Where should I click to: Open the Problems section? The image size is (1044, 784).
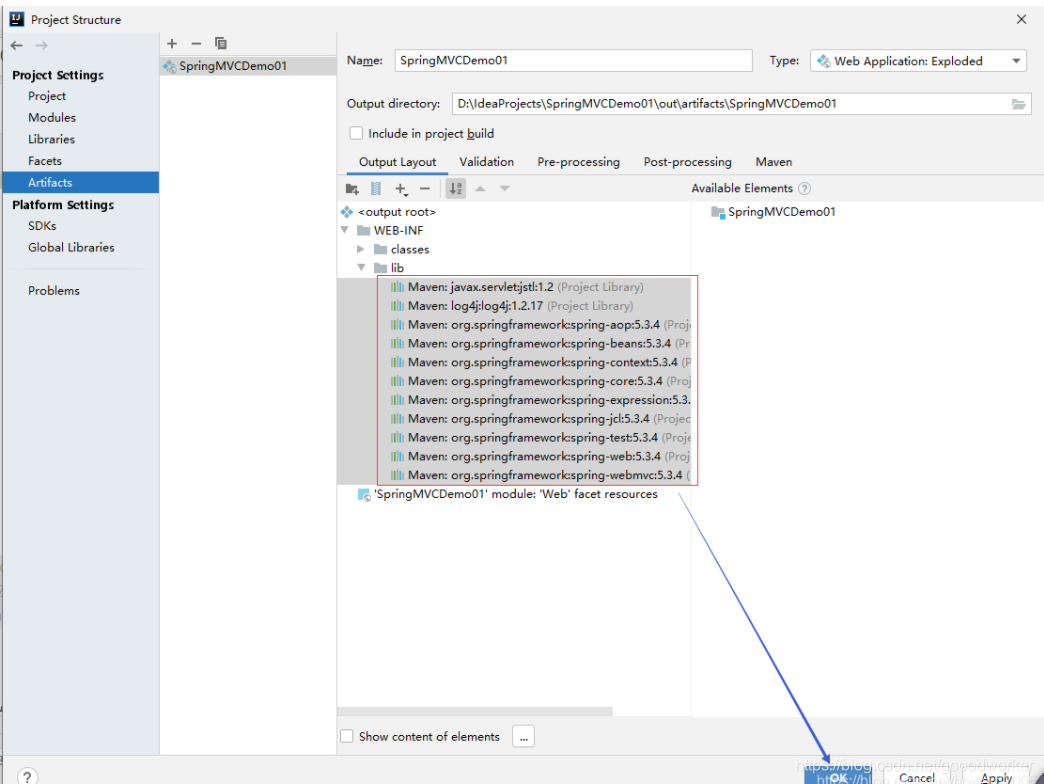[53, 291]
